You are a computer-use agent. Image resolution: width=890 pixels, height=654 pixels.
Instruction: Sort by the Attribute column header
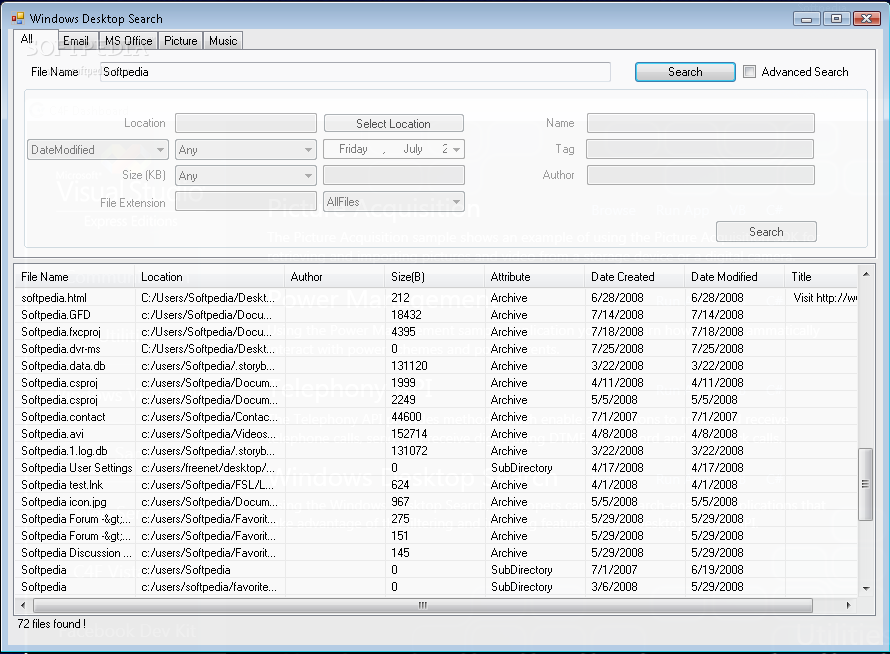[x=535, y=277]
